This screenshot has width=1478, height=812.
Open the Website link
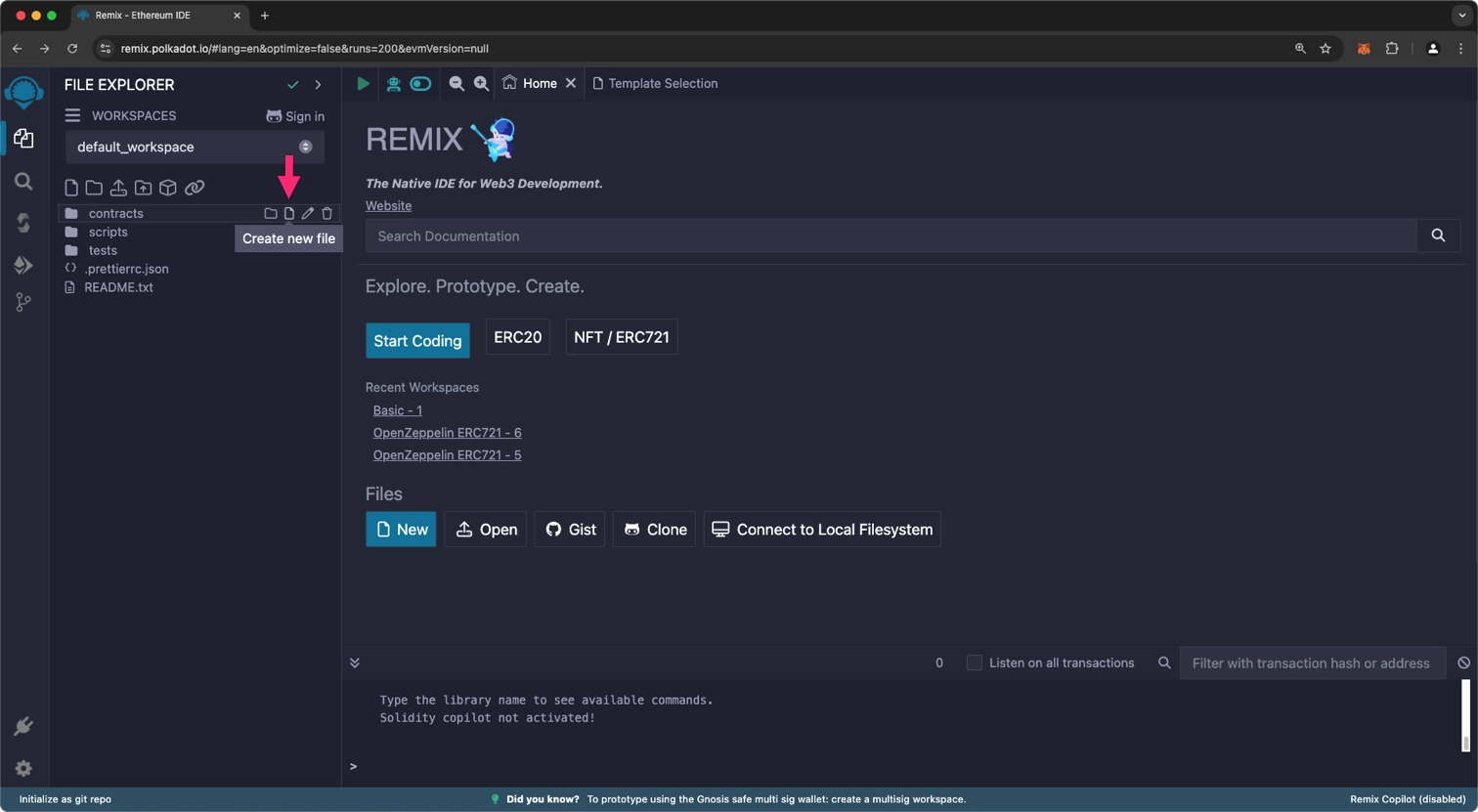point(388,205)
